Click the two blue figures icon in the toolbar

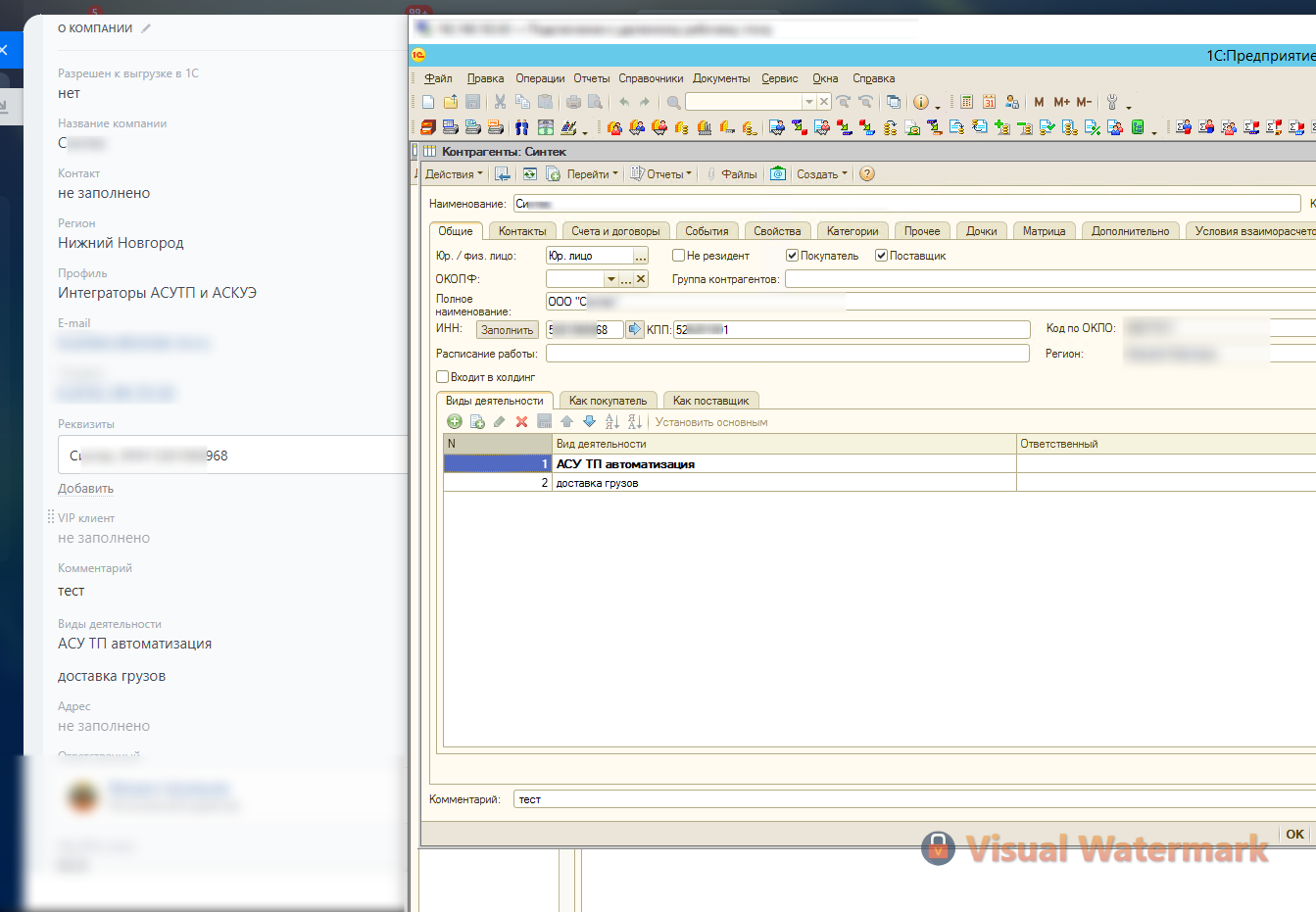[x=522, y=127]
